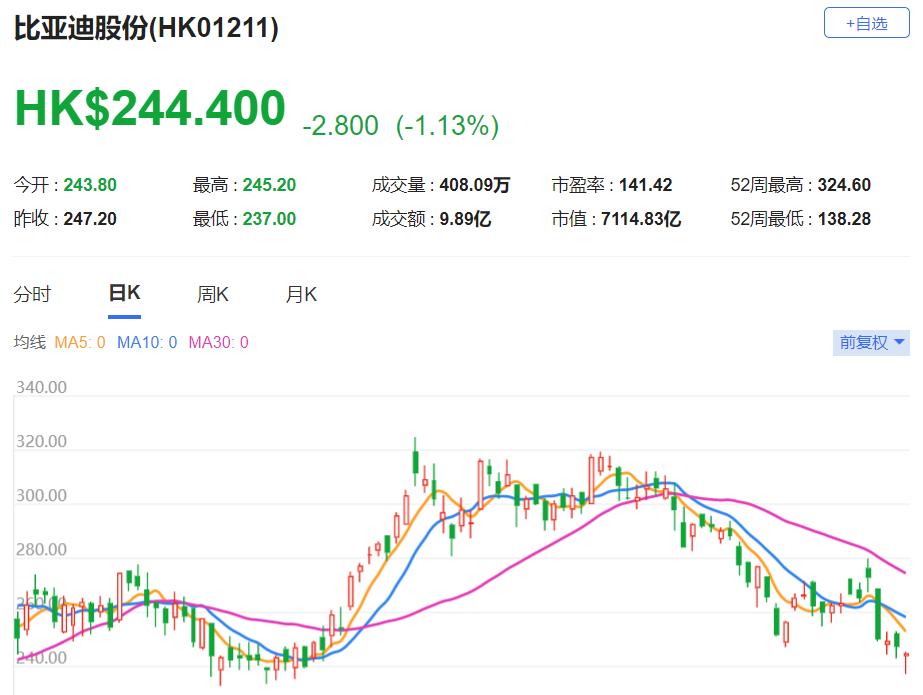Image resolution: width=923 pixels, height=695 pixels.
Task: Click the 52周最低 value 138.28
Action: pyautogui.click(x=844, y=219)
